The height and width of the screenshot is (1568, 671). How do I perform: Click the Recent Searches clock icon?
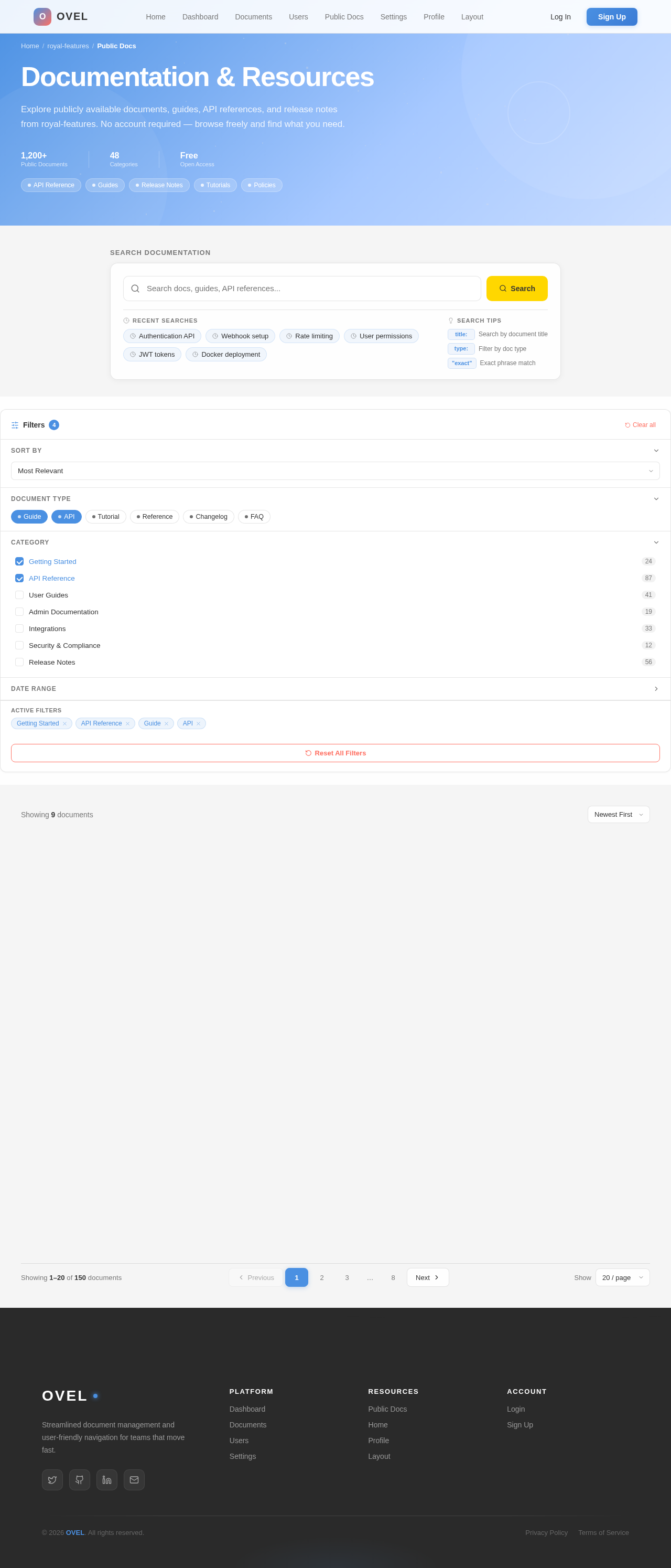126,321
